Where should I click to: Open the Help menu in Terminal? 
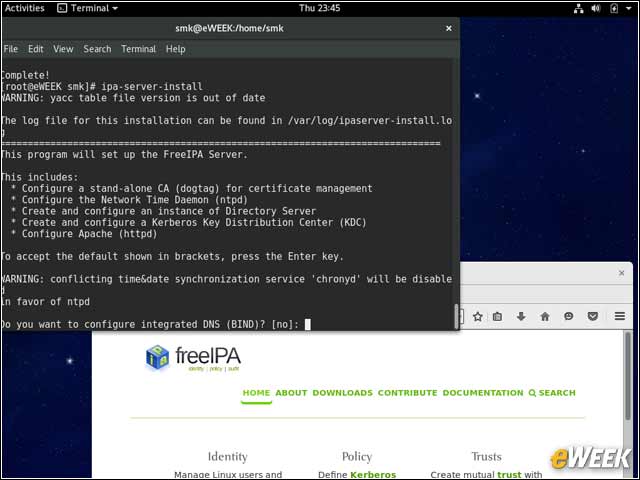point(176,49)
